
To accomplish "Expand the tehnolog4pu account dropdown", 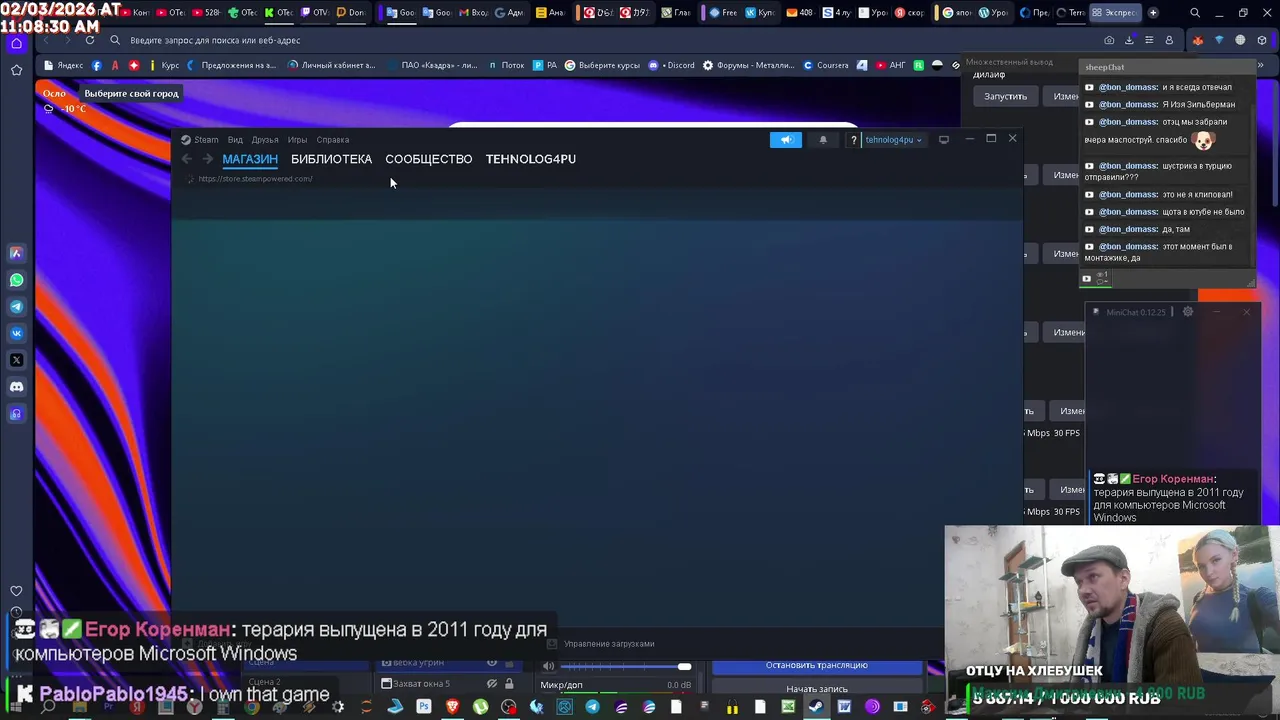I will (893, 140).
